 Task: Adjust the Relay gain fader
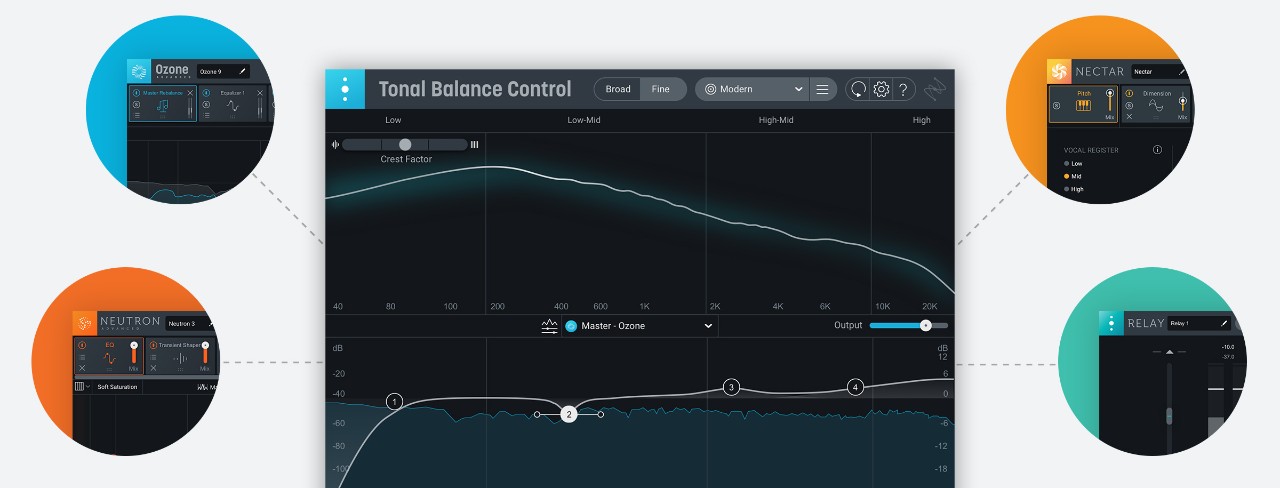click(1169, 416)
